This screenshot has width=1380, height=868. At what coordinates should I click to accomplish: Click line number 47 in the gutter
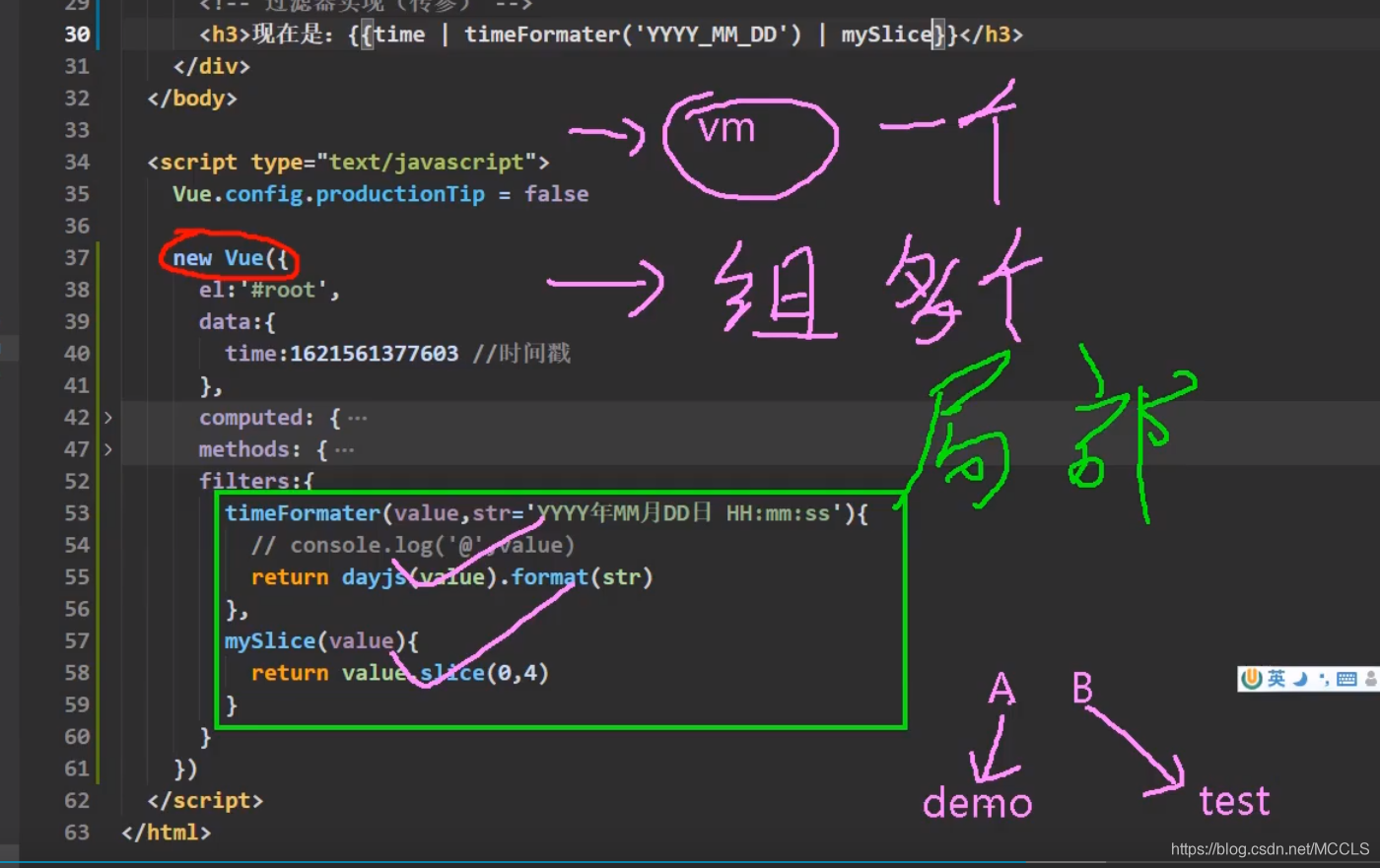click(77, 449)
